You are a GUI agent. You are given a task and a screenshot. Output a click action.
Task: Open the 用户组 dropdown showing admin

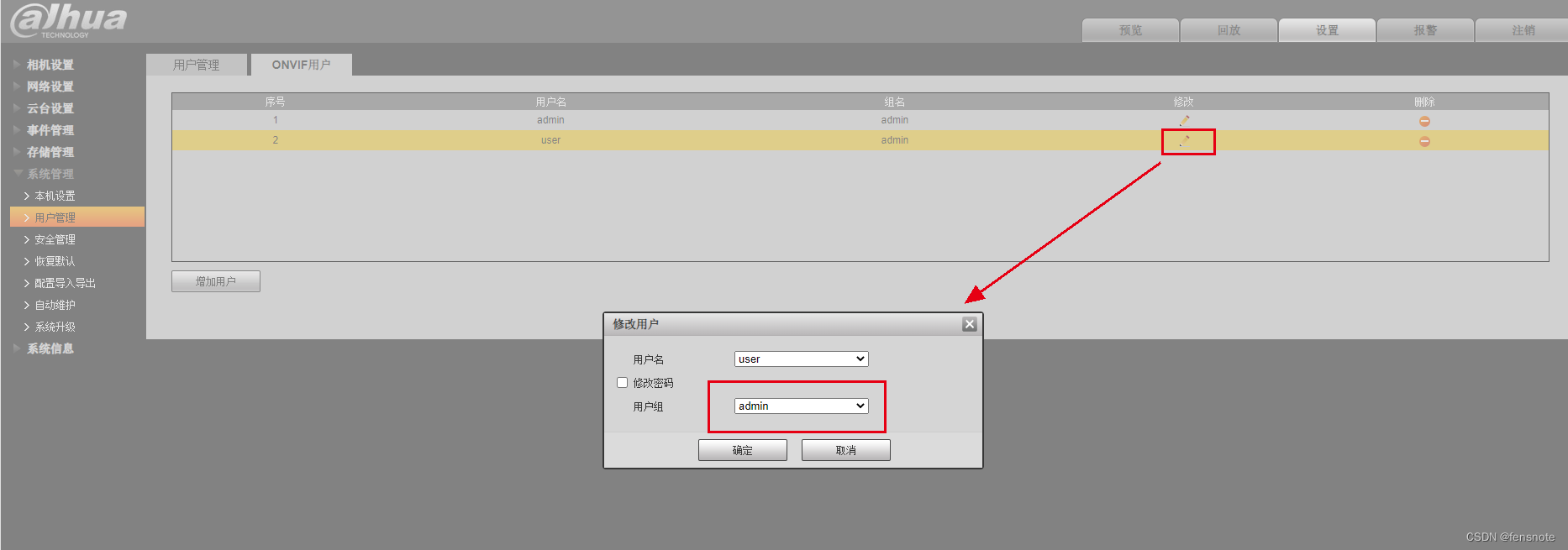(802, 406)
